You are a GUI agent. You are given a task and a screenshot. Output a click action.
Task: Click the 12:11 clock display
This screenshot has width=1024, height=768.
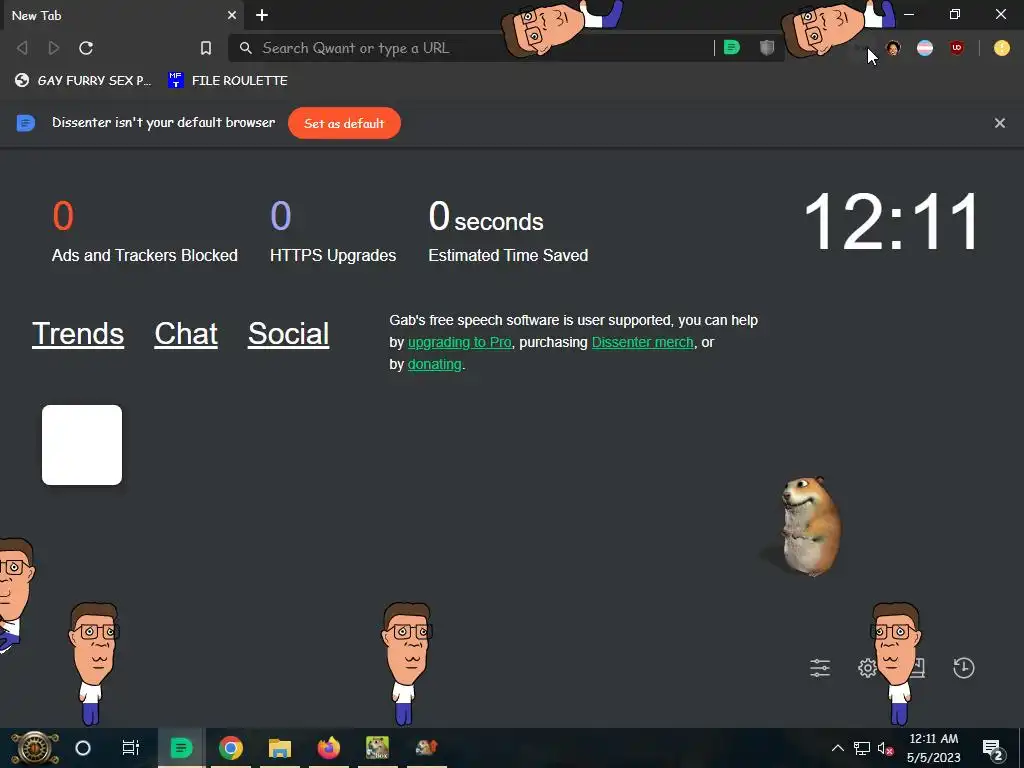892,221
